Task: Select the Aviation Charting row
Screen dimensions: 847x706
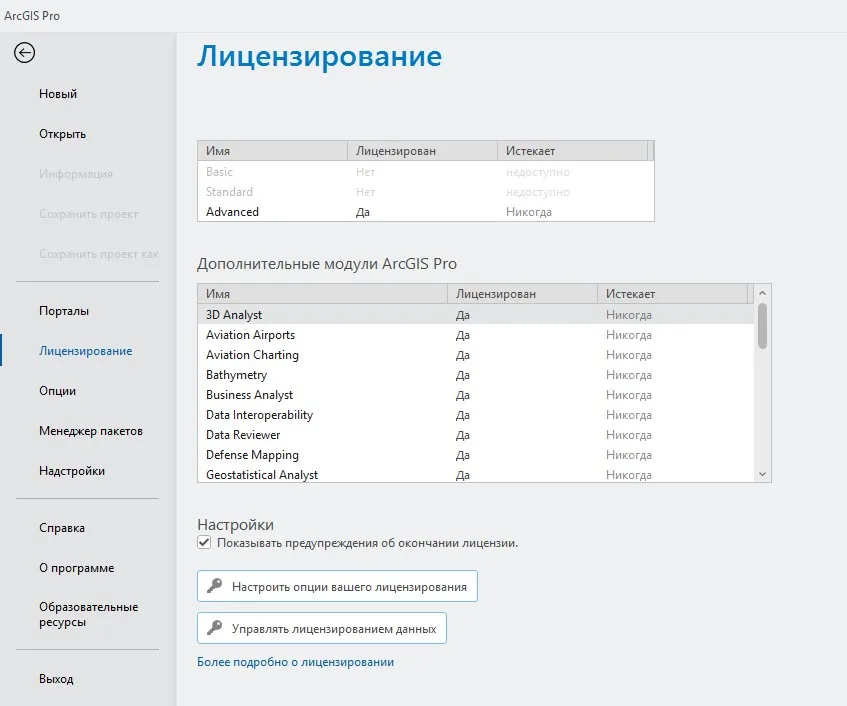Action: [476, 355]
